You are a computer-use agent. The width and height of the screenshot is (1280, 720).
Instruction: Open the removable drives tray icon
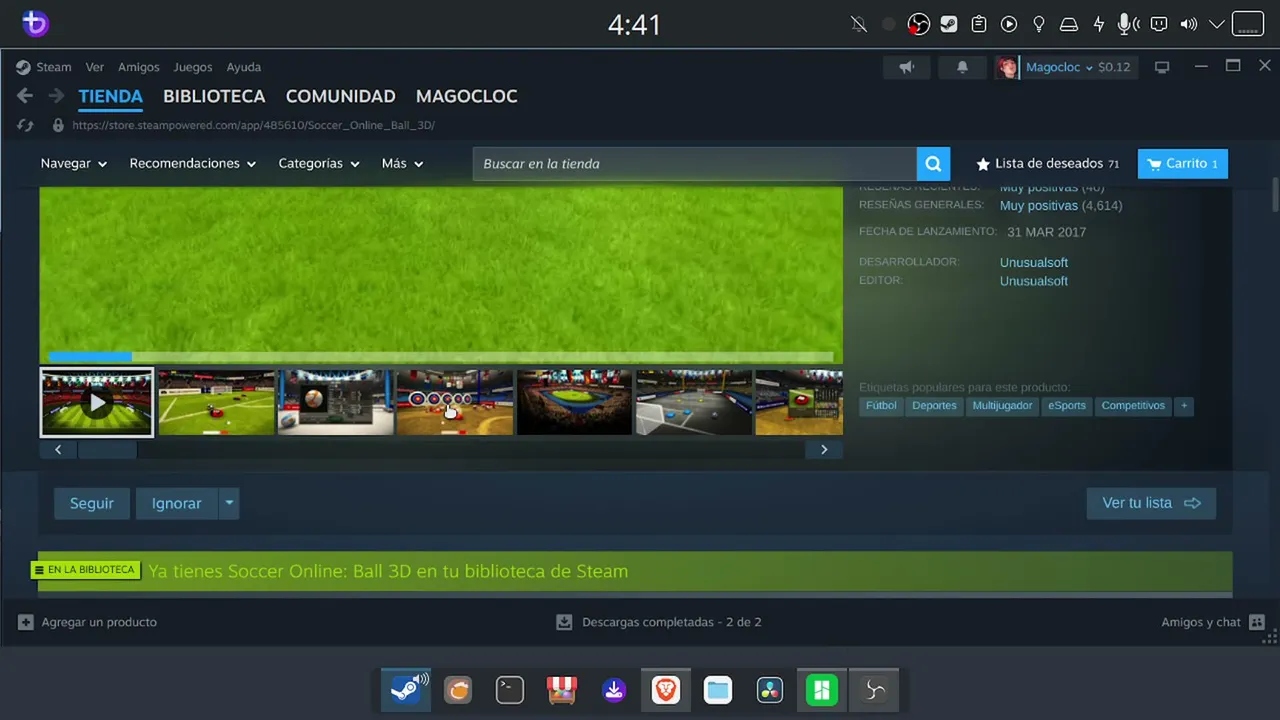[1069, 24]
